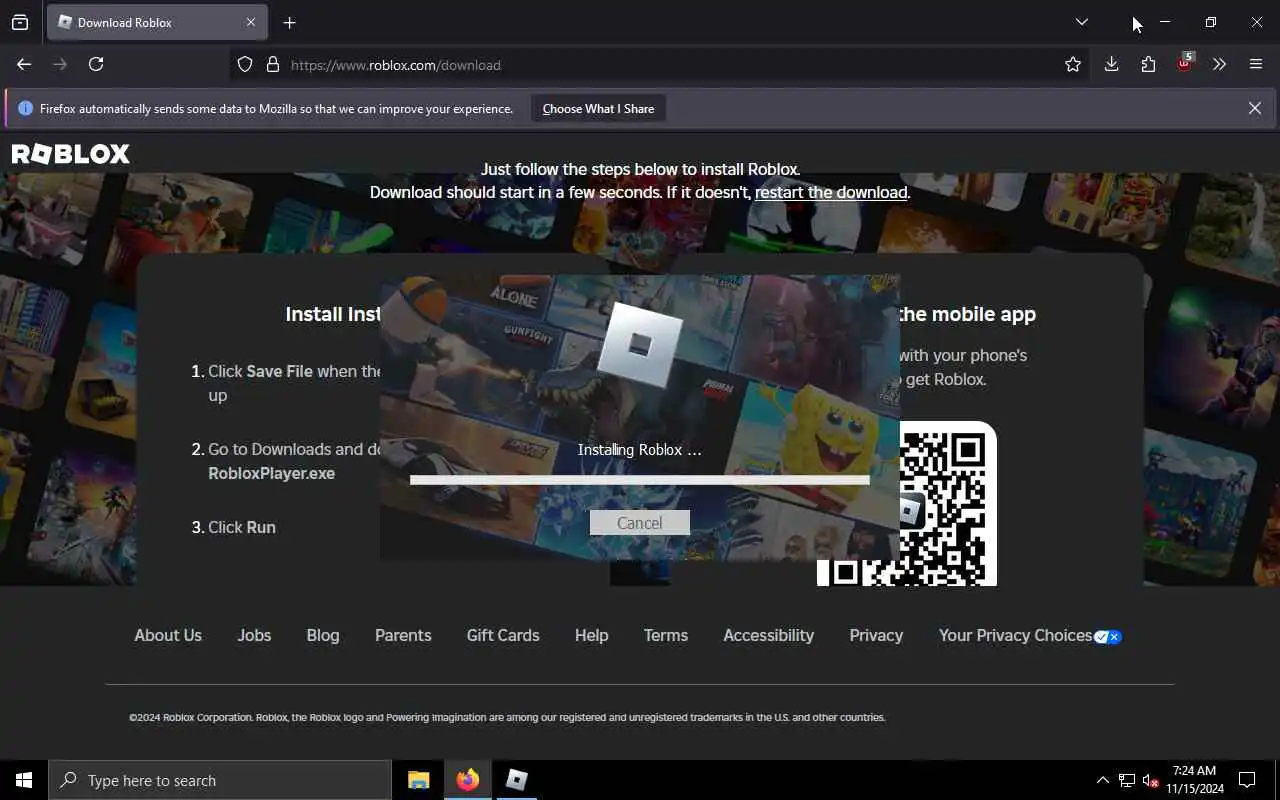
Task: Bookmark this page with star icon
Action: coord(1073,64)
